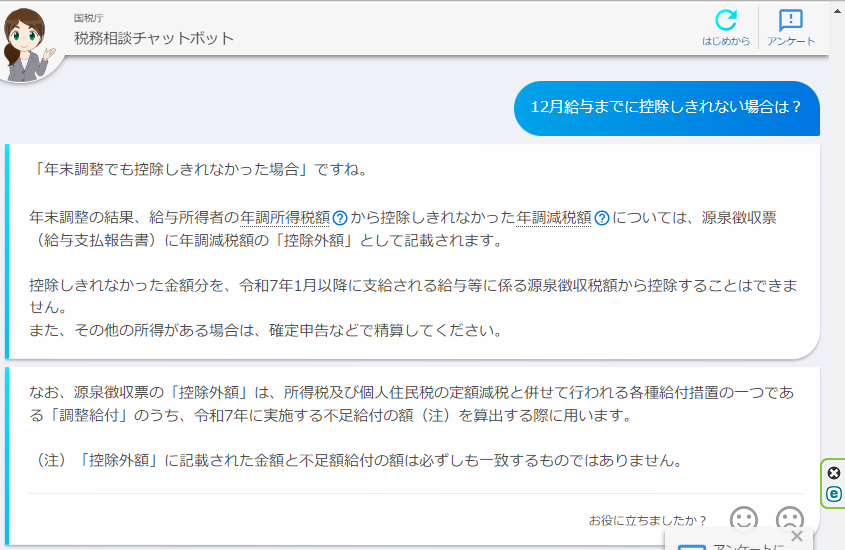Screen dimensions: 845x550
Task: Rate answer with smiling face icon
Action: click(x=744, y=519)
